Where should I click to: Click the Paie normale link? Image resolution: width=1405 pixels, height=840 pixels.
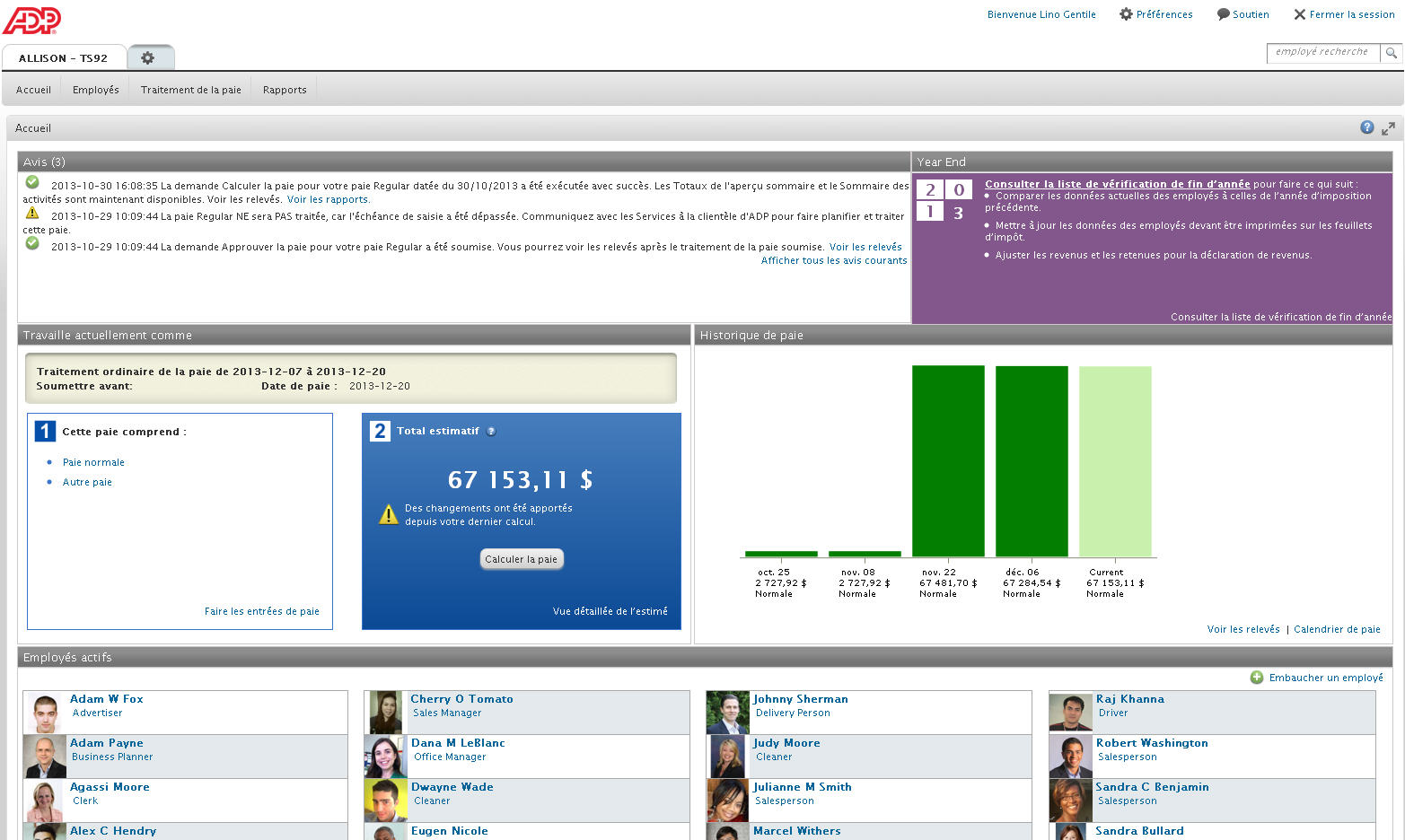click(93, 463)
